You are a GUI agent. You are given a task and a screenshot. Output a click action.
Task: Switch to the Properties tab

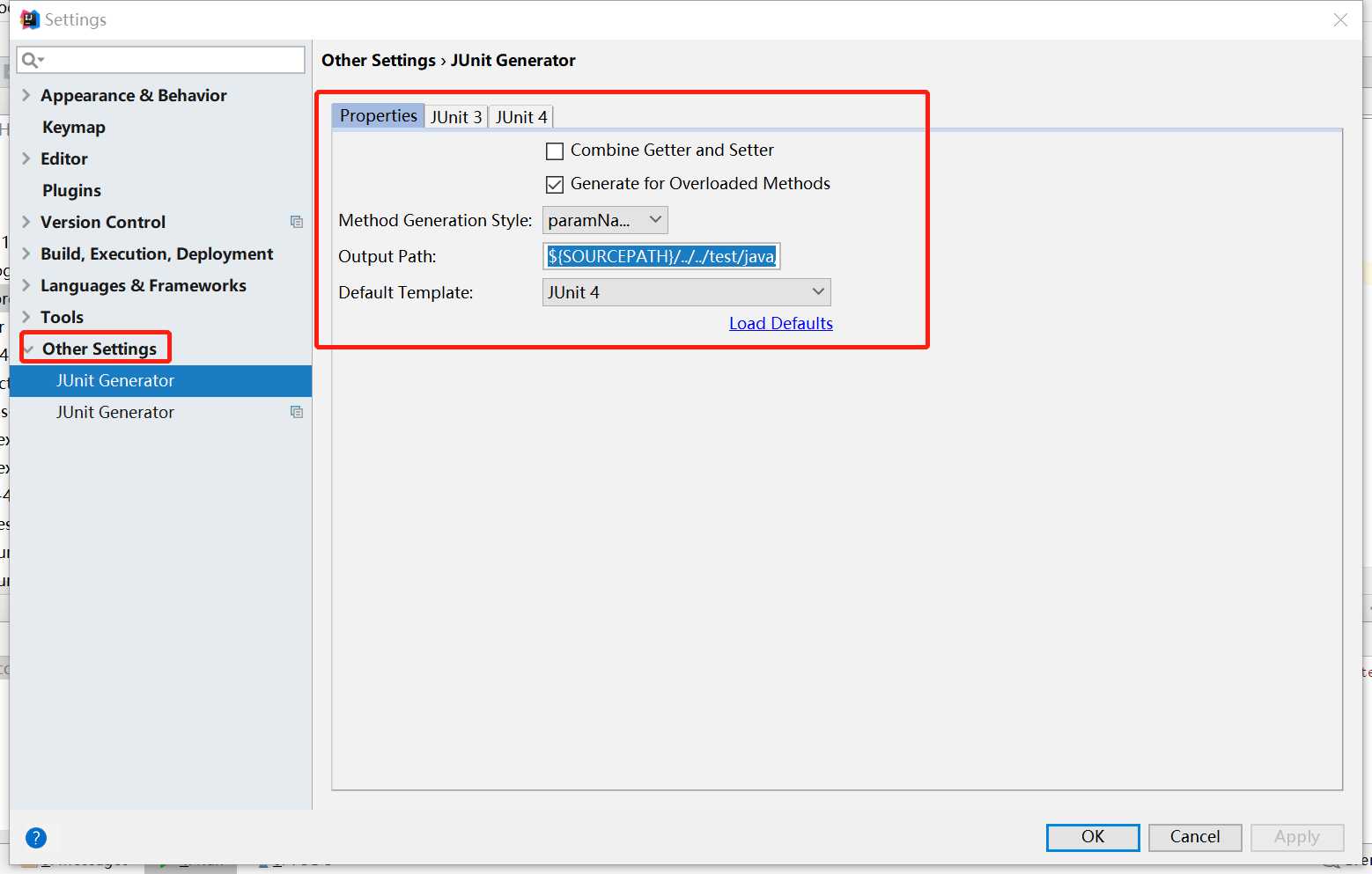point(378,116)
